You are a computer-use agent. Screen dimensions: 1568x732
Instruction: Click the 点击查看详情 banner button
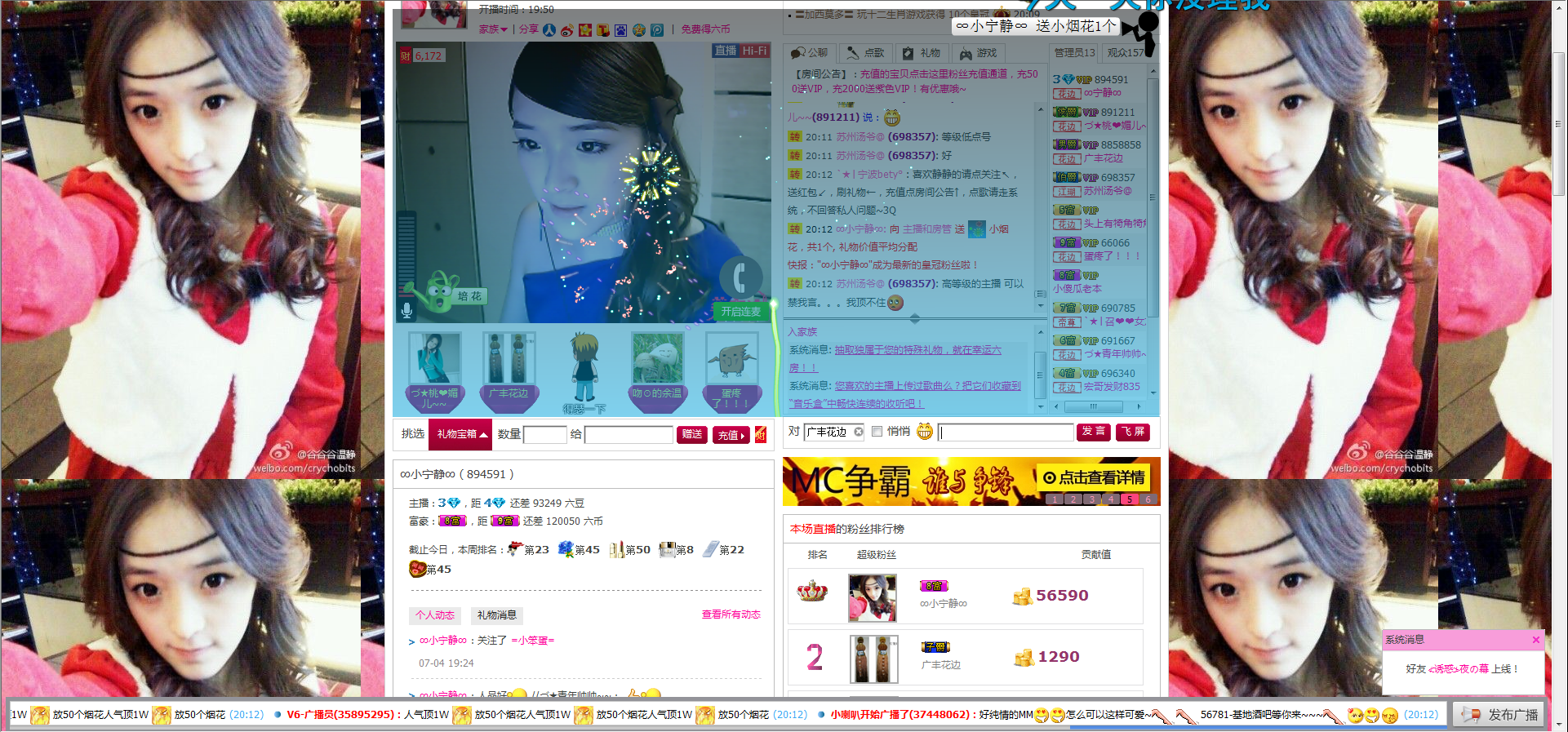click(x=1093, y=477)
